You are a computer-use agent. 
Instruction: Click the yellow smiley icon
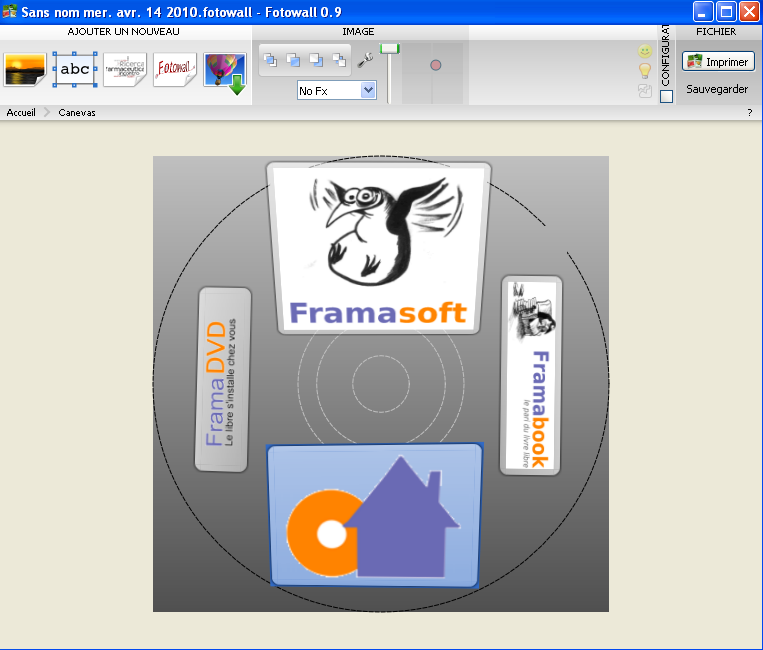click(x=645, y=51)
